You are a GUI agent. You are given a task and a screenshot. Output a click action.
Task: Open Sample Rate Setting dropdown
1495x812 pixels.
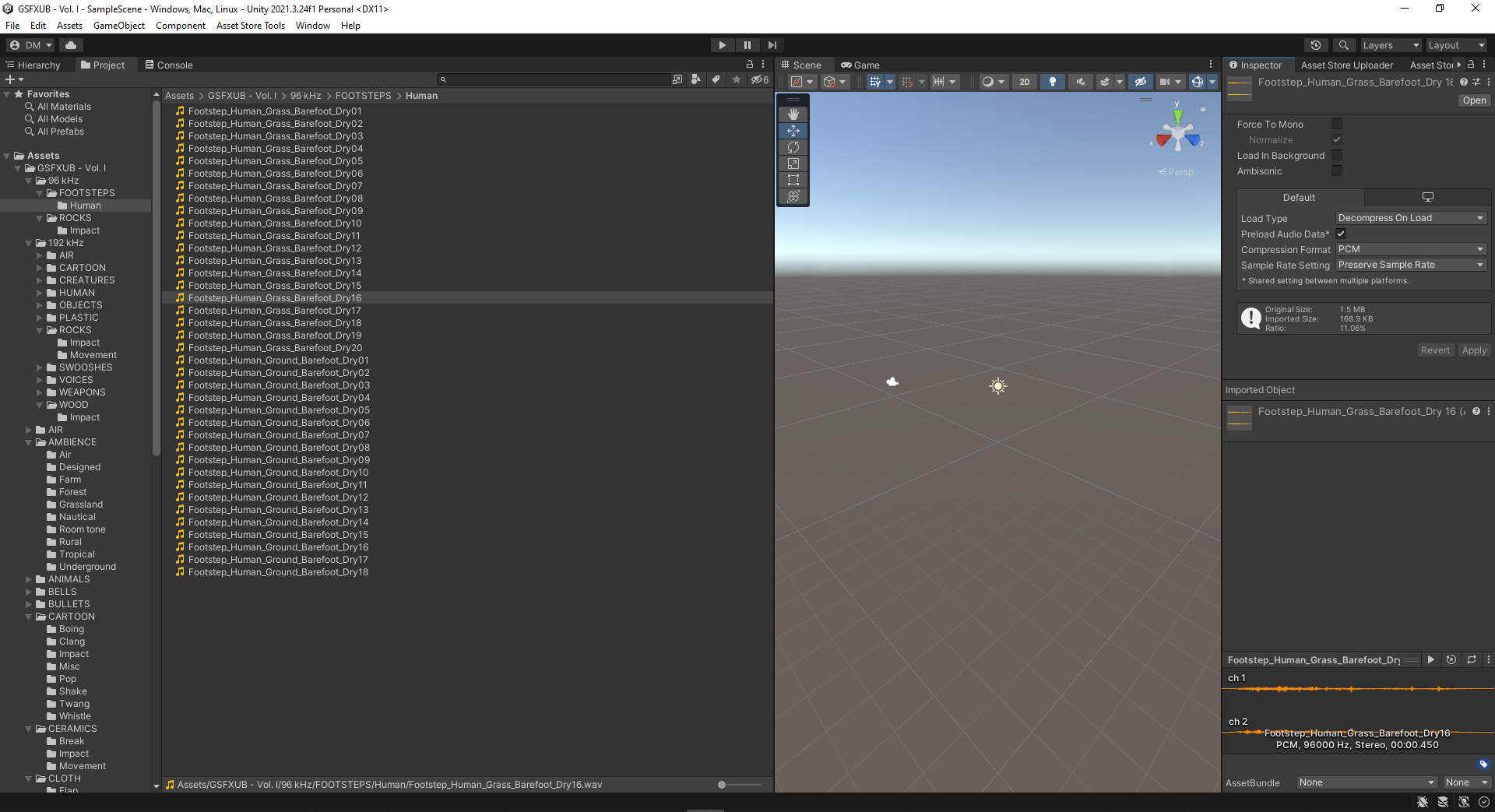coord(1411,265)
